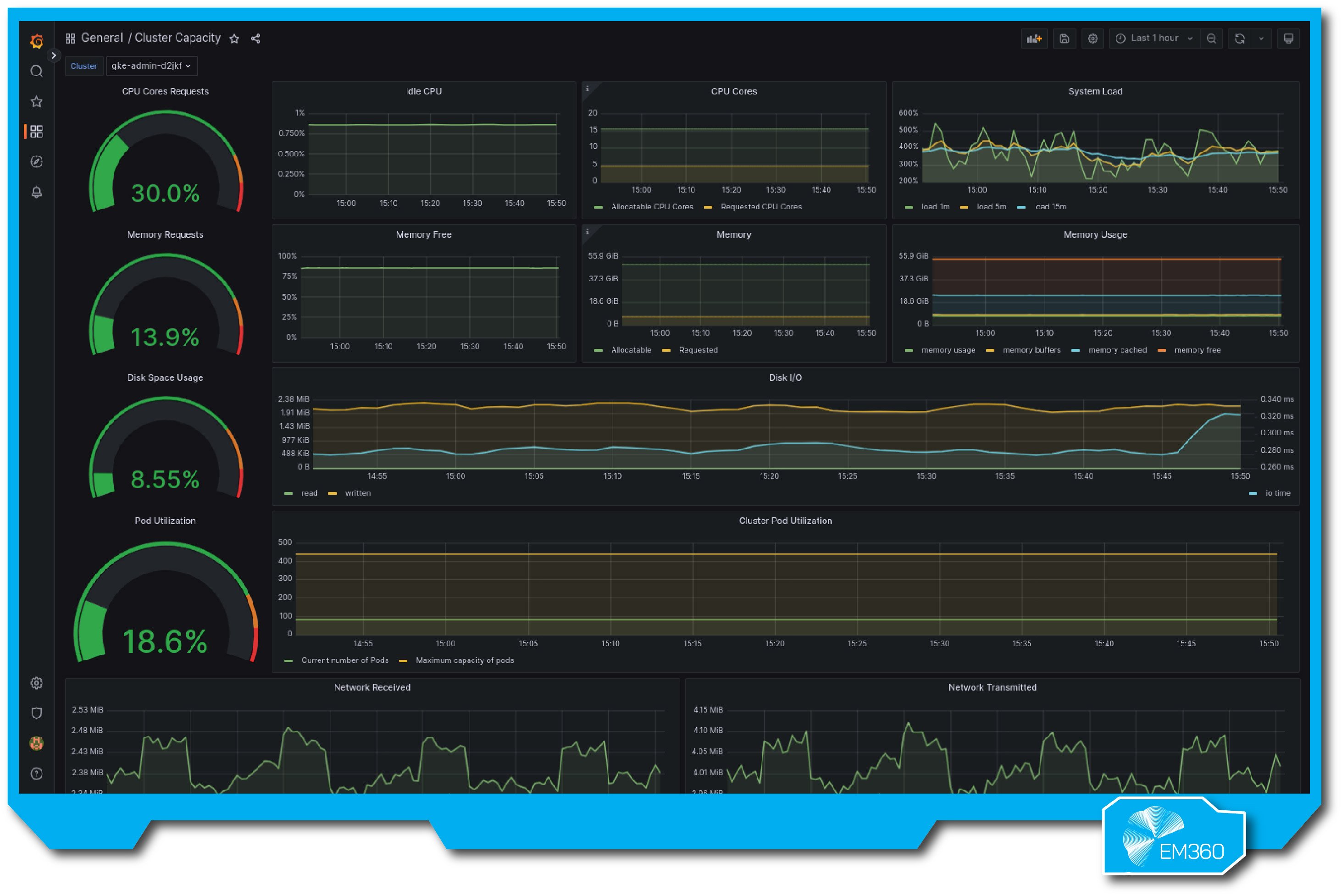This screenshot has width=1342, height=896.
Task: Save the dashboard using the save icon
Action: (x=1064, y=39)
